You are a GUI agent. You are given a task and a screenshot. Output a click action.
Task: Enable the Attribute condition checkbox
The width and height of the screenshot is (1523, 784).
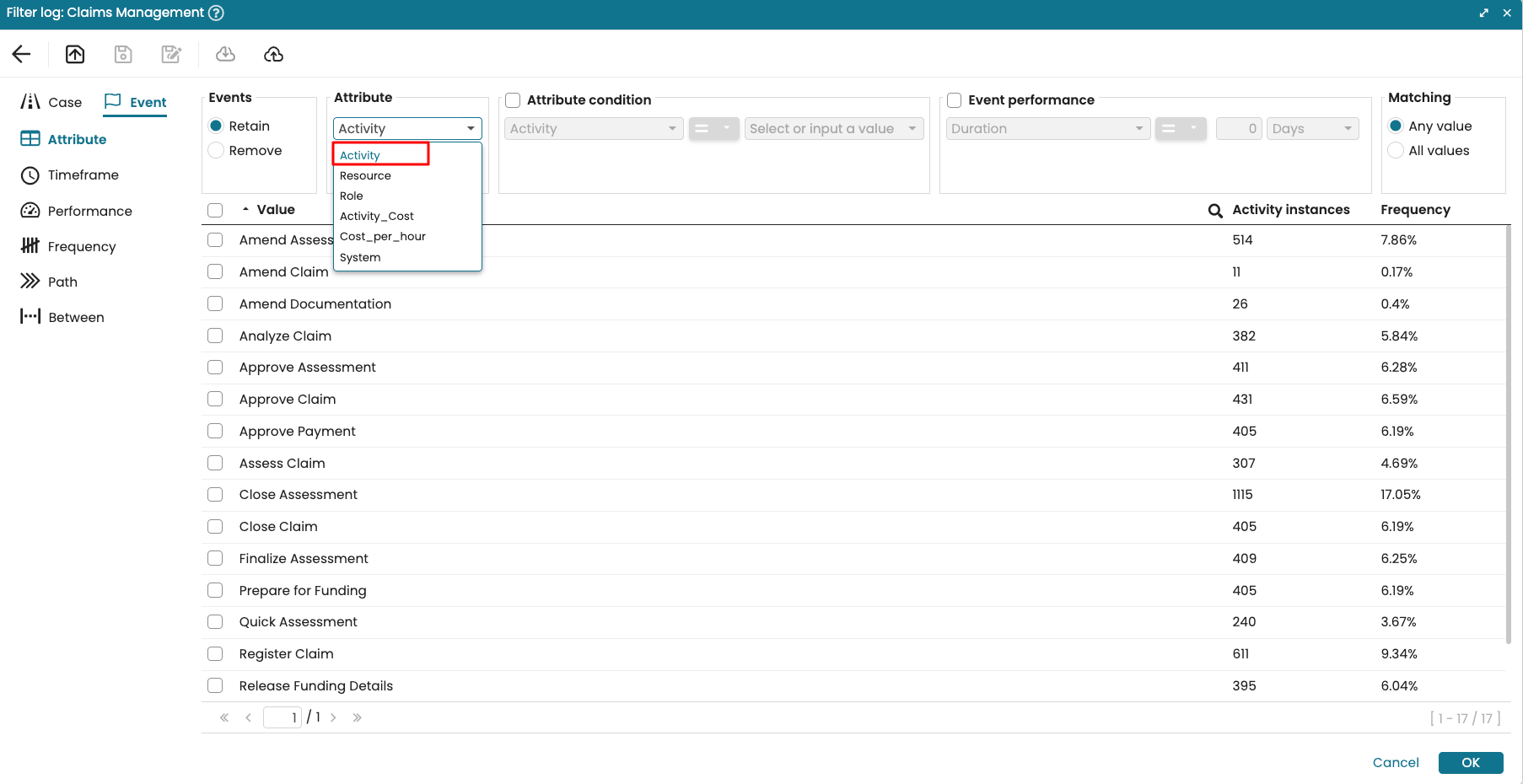(x=513, y=100)
